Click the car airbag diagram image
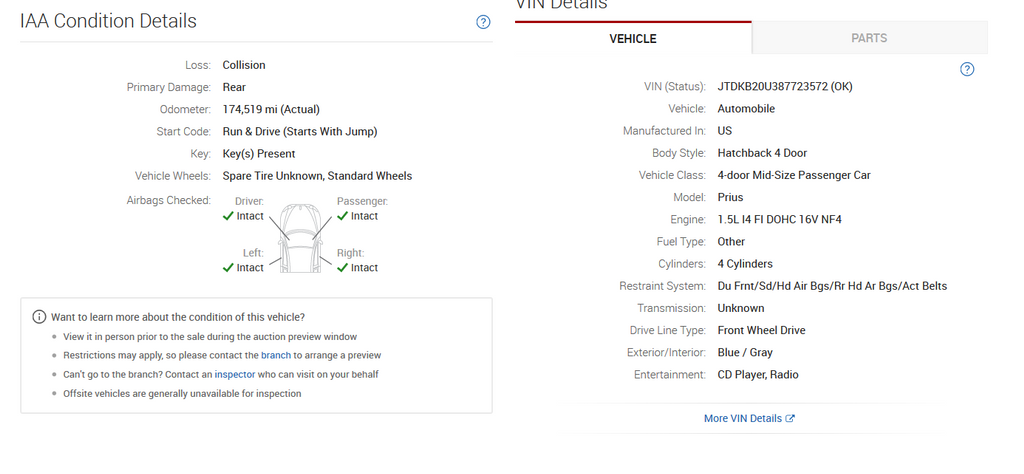The image size is (1024, 474). point(300,238)
